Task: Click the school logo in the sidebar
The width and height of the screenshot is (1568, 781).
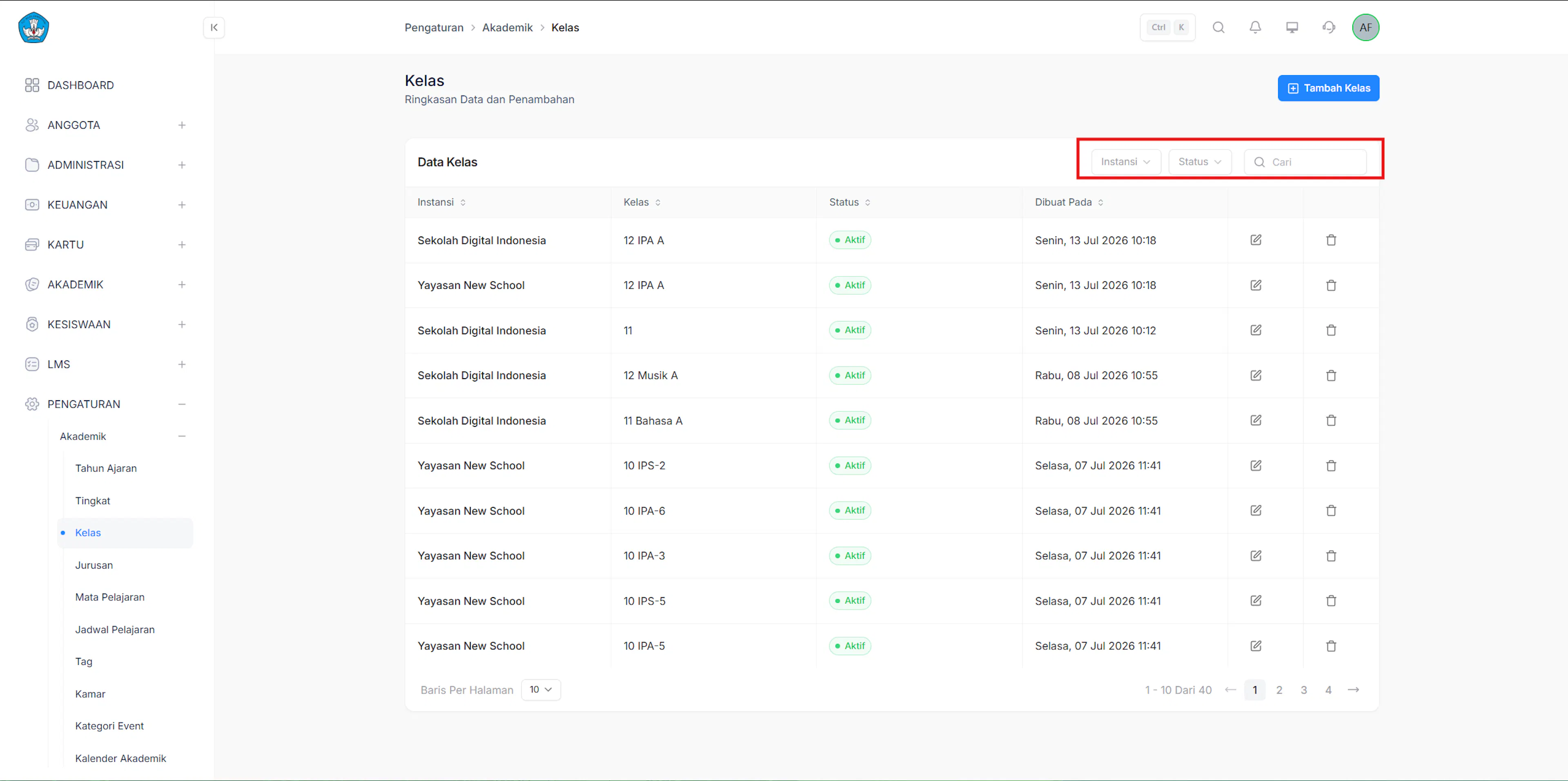Action: (x=33, y=27)
